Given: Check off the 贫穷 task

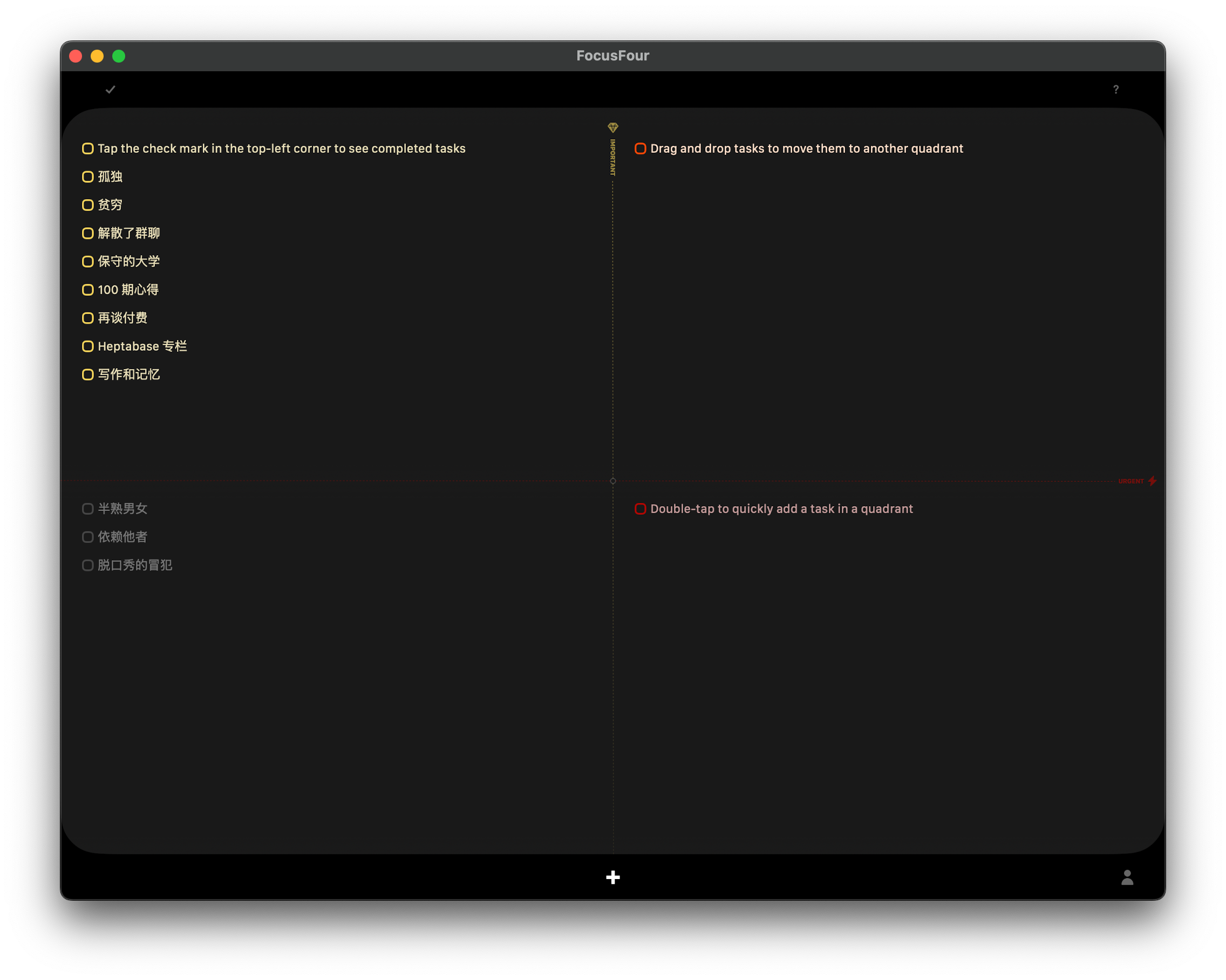Looking at the screenshot, I should point(87,205).
